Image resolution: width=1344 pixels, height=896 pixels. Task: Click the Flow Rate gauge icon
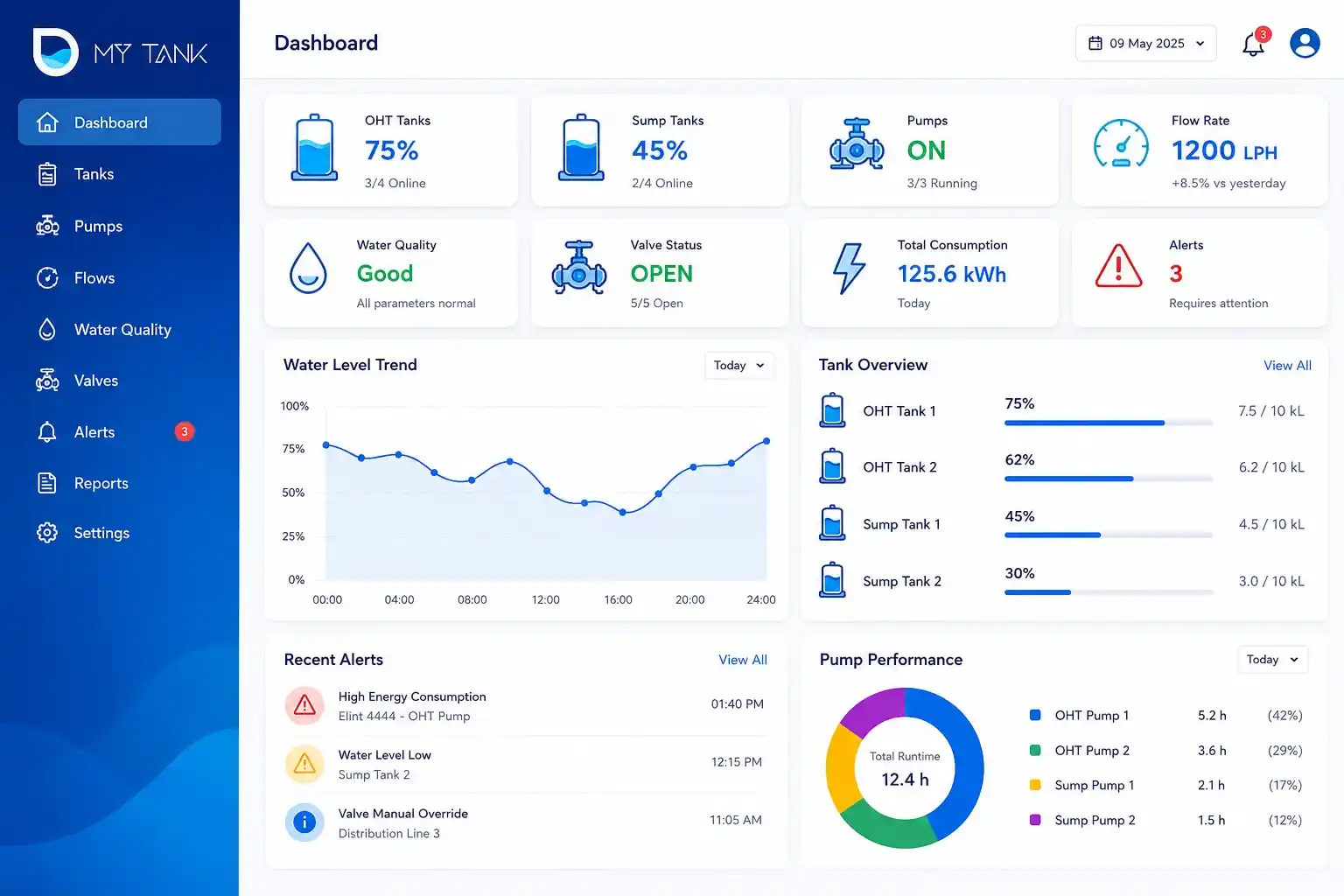(1121, 144)
